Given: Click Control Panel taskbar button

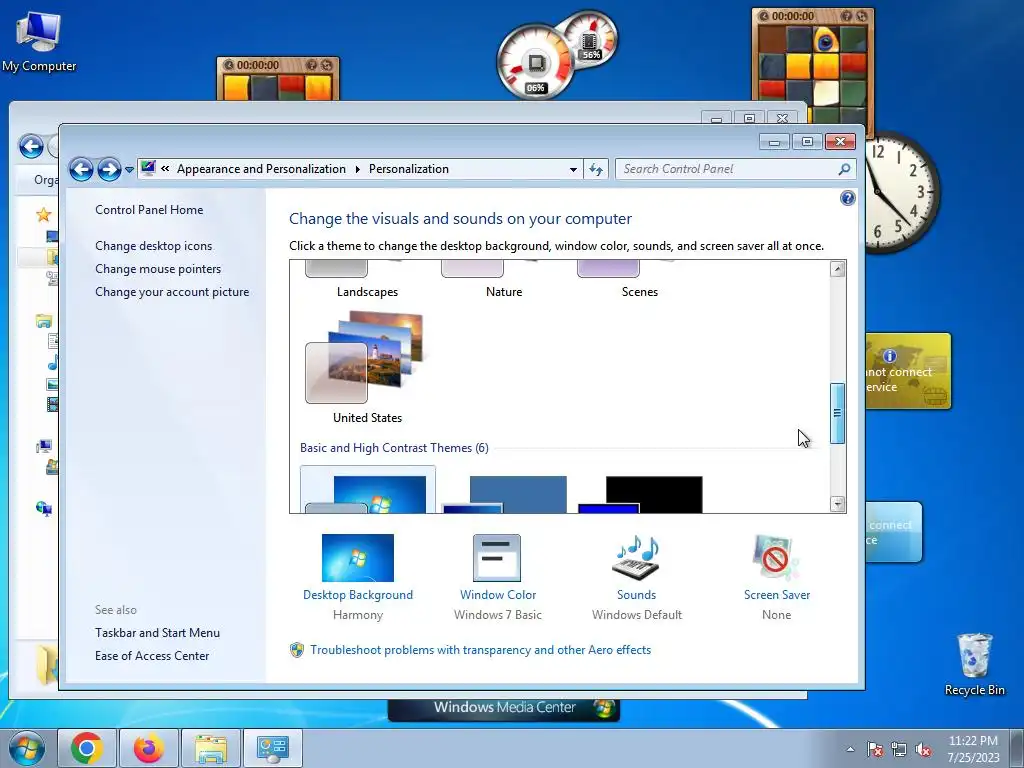Looking at the screenshot, I should (x=272, y=748).
